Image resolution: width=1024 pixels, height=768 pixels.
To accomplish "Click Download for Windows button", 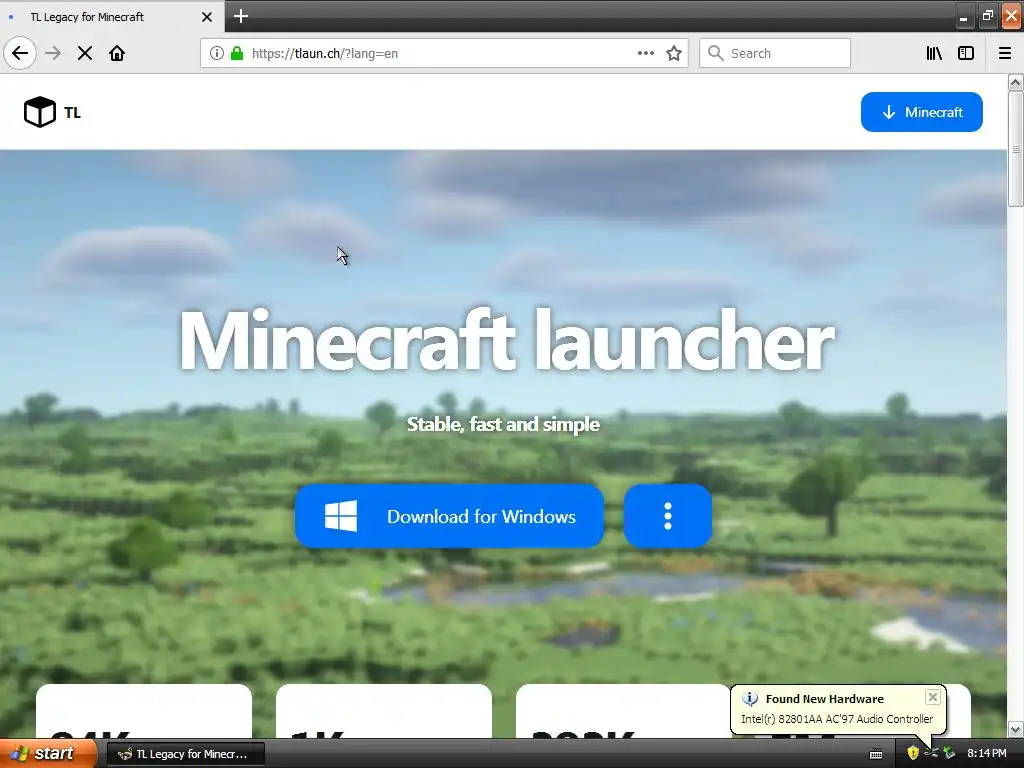I will coord(449,516).
